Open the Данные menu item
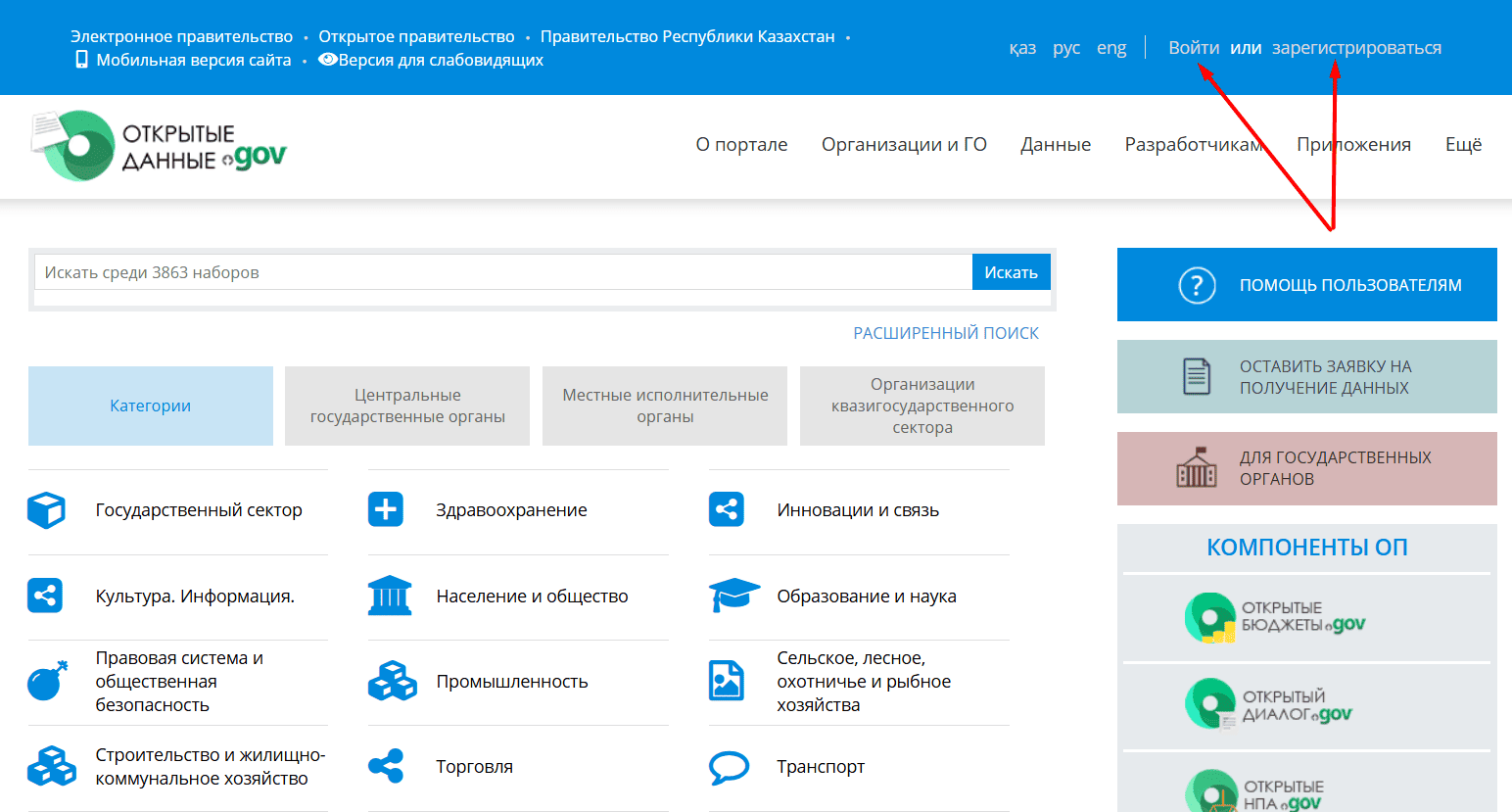Screen dimensions: 1512x812 1056,144
